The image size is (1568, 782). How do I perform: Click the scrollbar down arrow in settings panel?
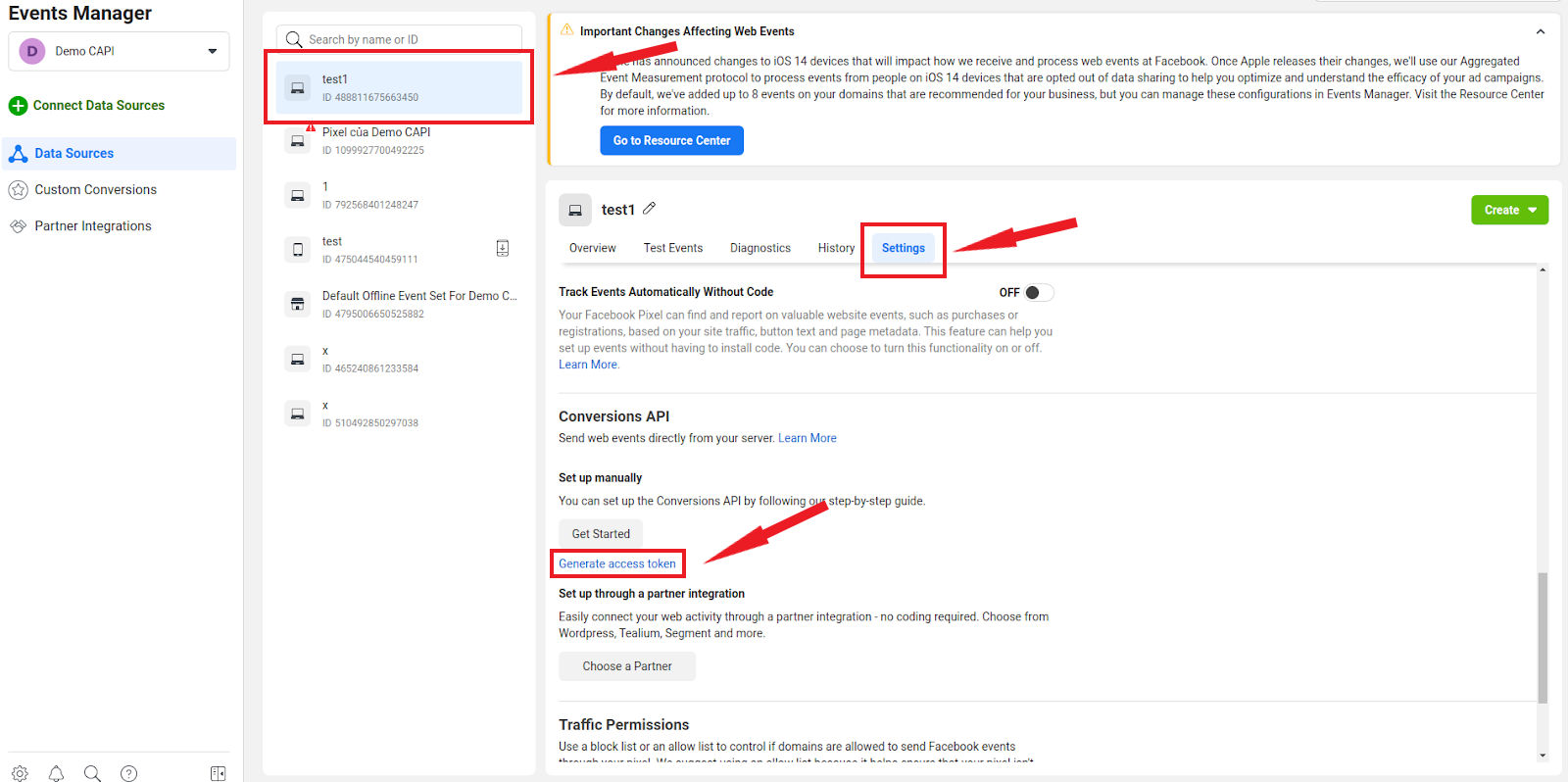coord(1543,756)
